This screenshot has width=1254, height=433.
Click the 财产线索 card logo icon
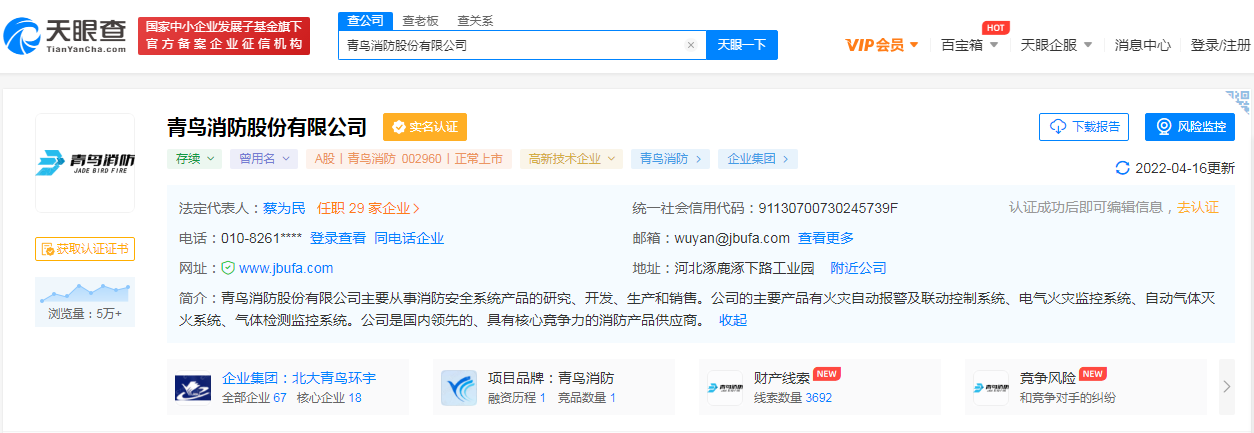pyautogui.click(x=725, y=387)
